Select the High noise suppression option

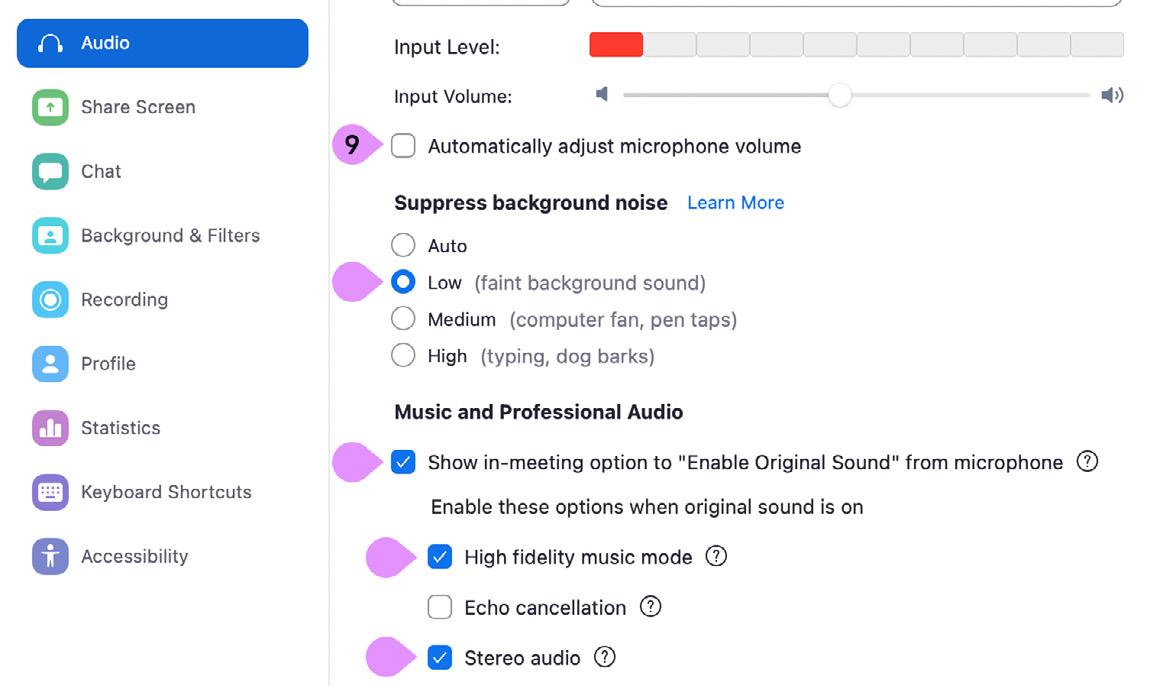tap(404, 355)
